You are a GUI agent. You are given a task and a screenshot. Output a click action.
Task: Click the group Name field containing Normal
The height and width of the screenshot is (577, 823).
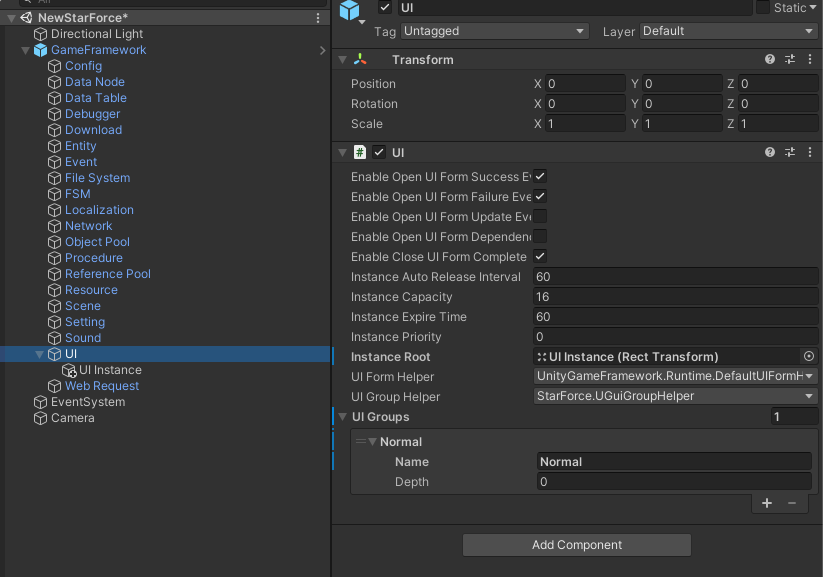pos(674,461)
